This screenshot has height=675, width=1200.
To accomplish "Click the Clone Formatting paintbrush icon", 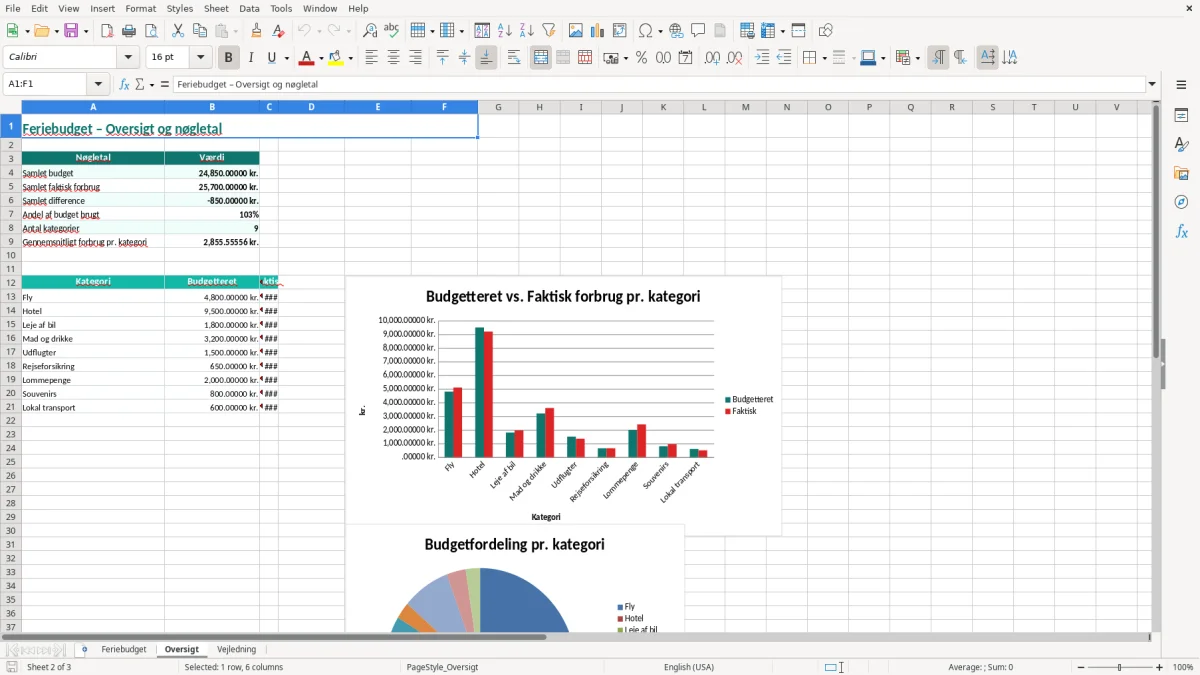I will pyautogui.click(x=257, y=31).
